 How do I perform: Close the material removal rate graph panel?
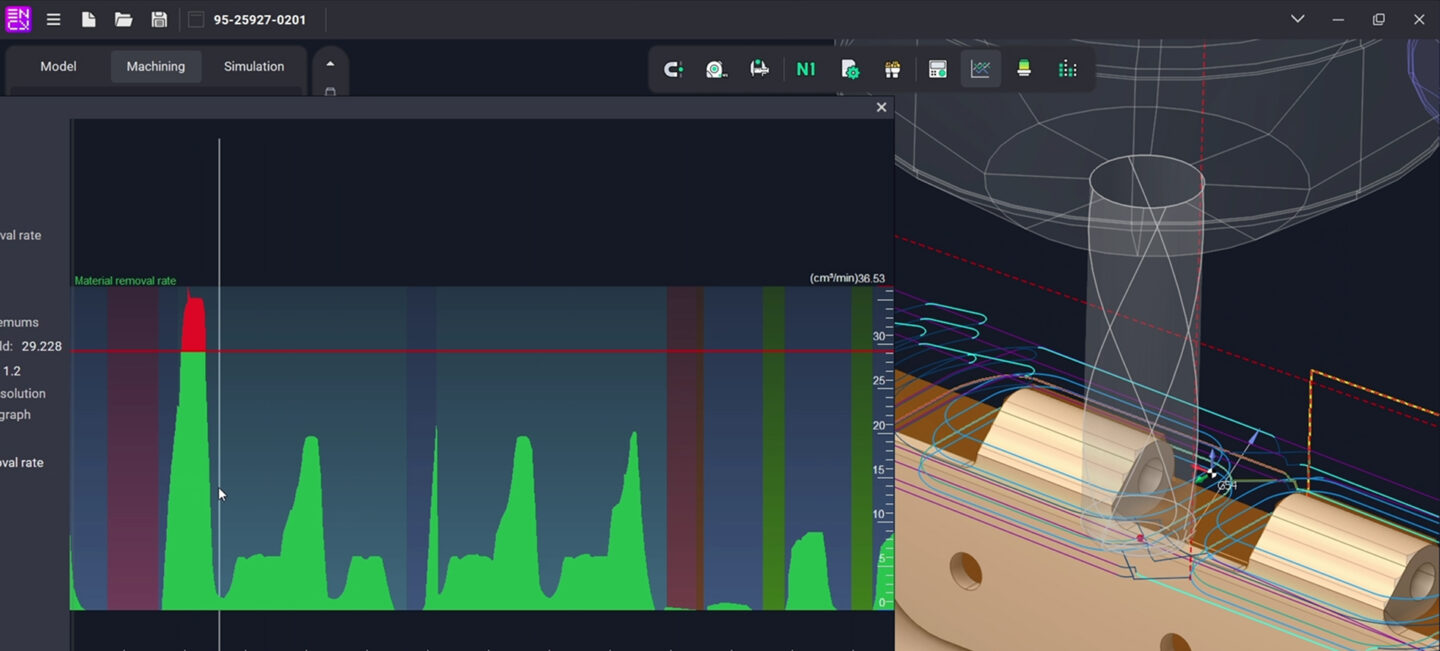[881, 107]
